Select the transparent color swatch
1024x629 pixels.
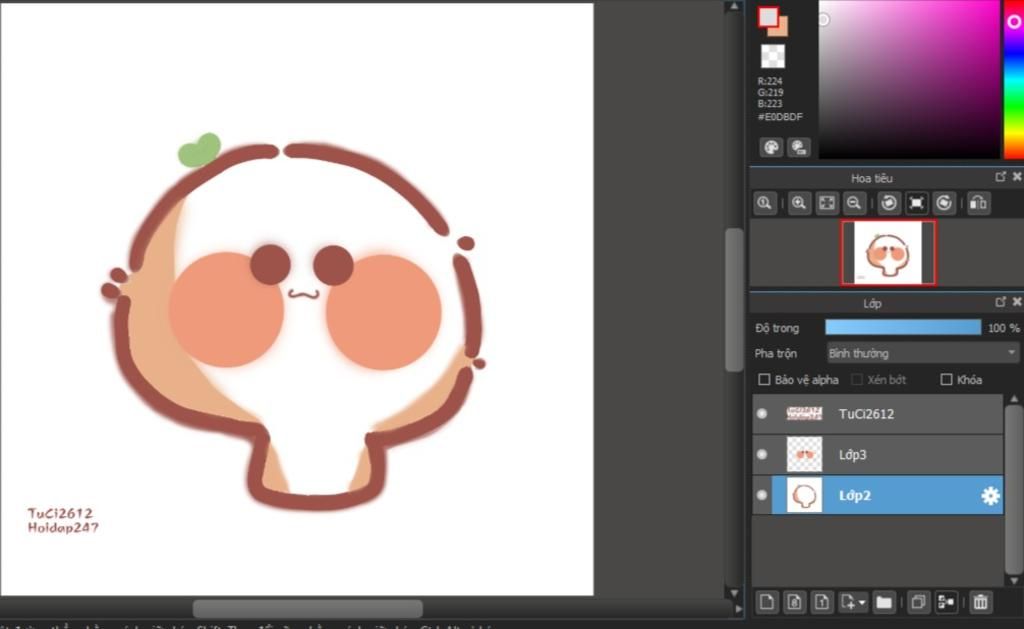(x=773, y=56)
